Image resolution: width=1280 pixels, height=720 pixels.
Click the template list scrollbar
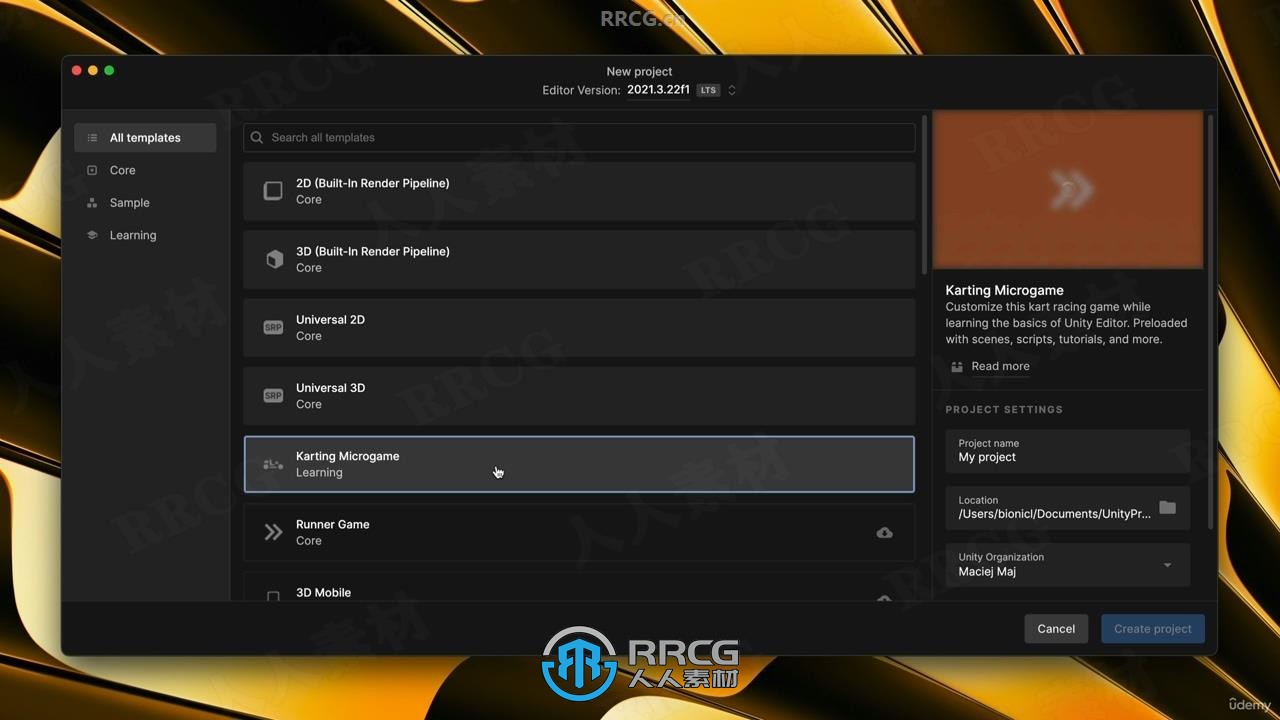tap(924, 195)
